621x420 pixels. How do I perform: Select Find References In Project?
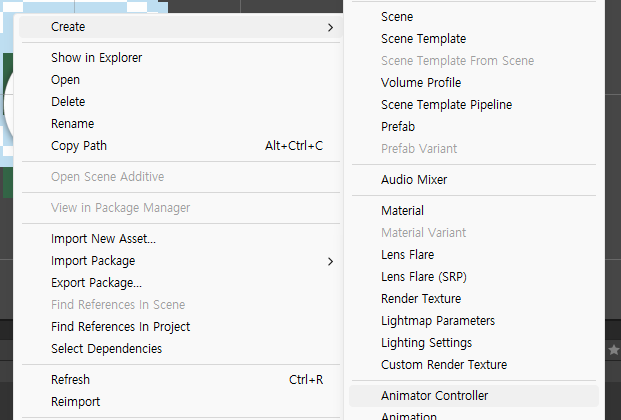click(x=120, y=327)
